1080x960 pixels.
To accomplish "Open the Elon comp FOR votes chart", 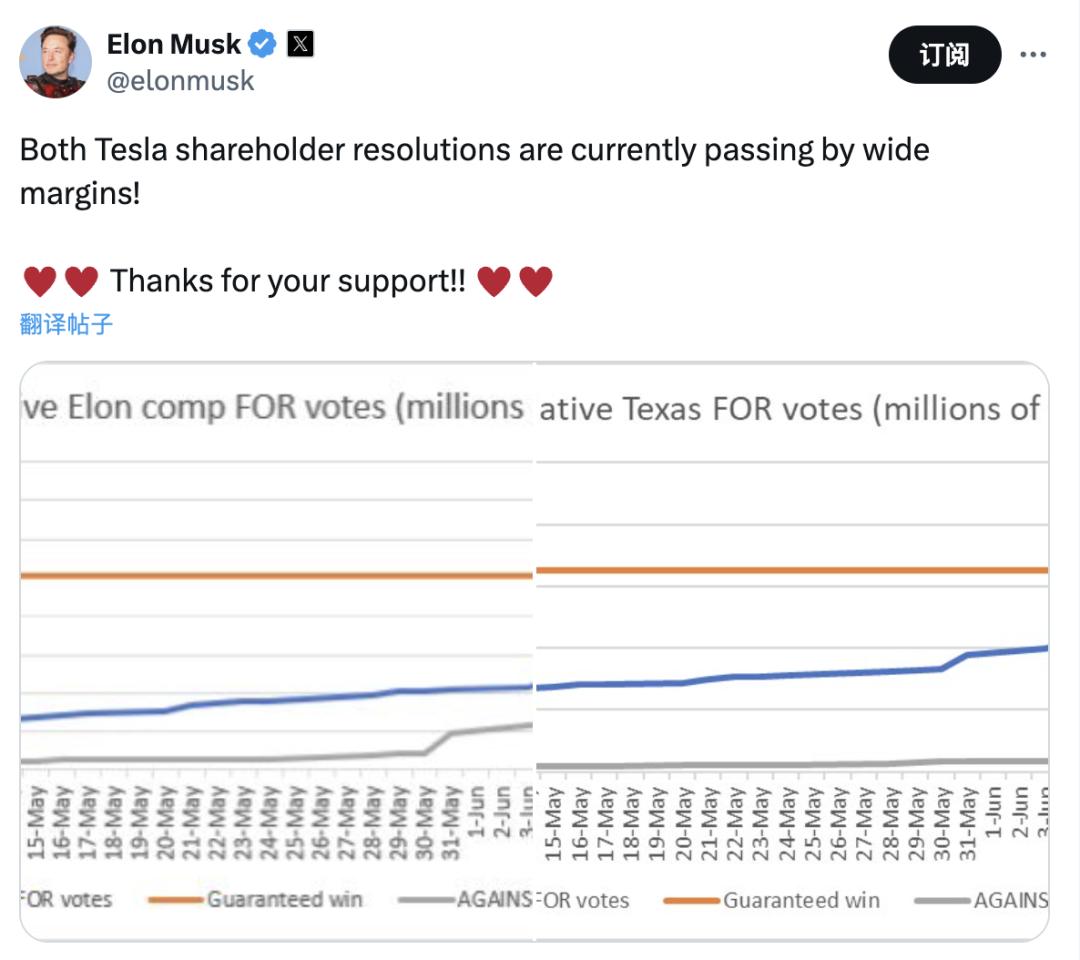I will [277, 650].
